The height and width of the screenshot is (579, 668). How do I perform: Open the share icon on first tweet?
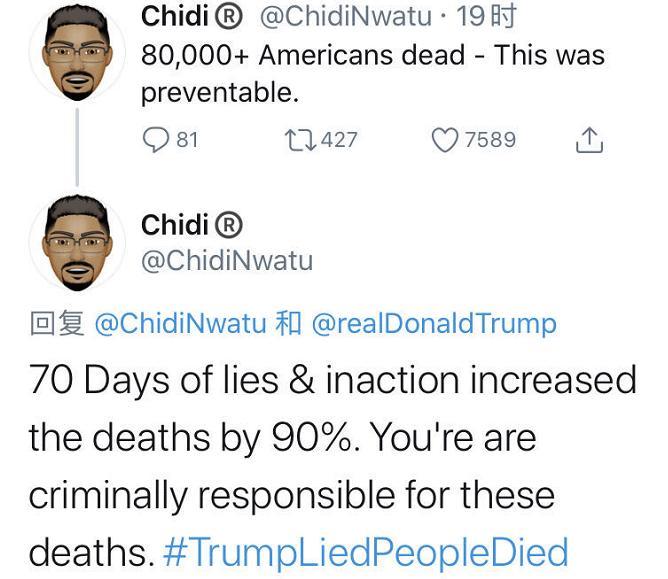(x=590, y=141)
